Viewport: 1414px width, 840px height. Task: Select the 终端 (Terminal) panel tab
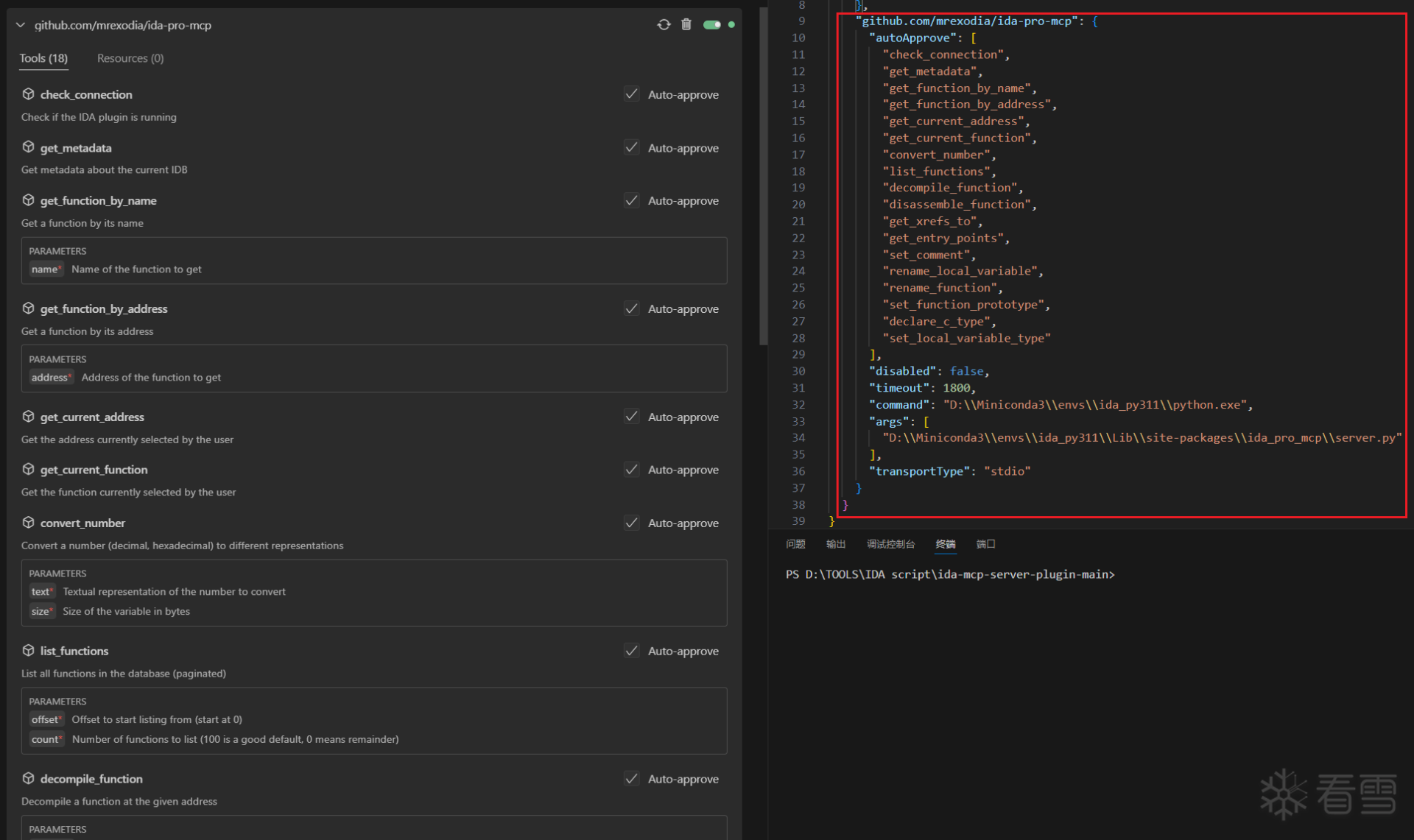coord(946,544)
